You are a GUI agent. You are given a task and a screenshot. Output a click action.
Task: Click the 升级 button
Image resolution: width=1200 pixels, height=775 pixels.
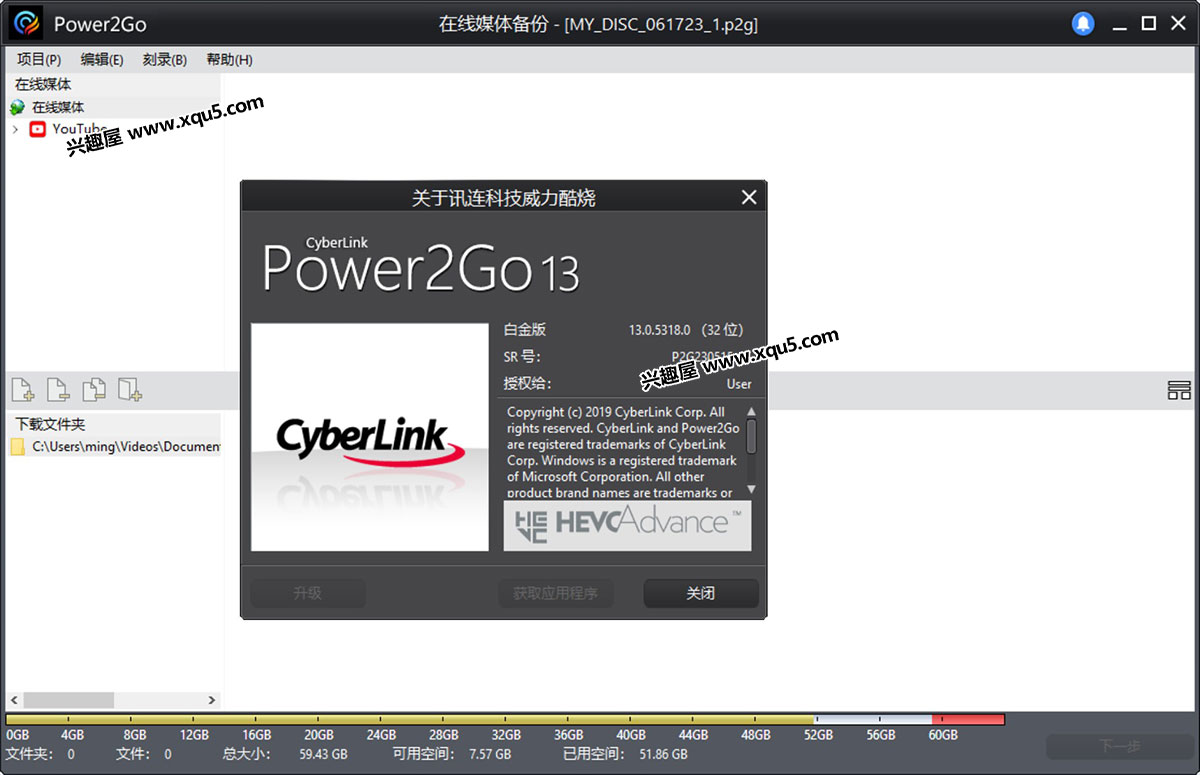coord(308,593)
